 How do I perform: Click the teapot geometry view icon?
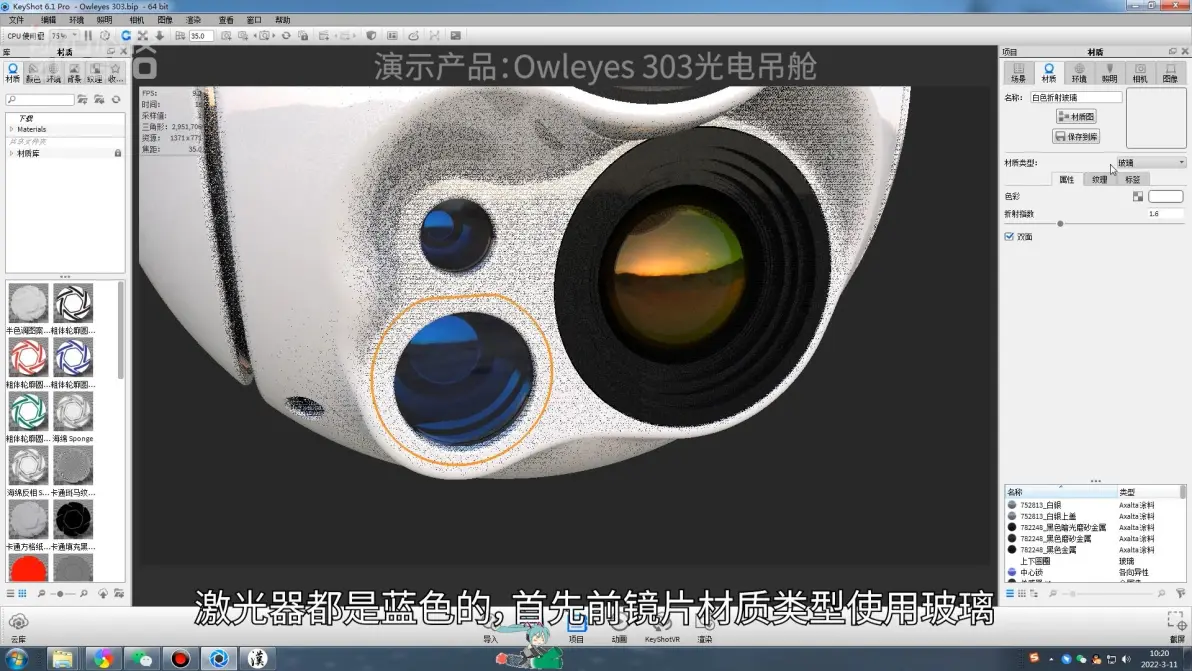pos(414,36)
